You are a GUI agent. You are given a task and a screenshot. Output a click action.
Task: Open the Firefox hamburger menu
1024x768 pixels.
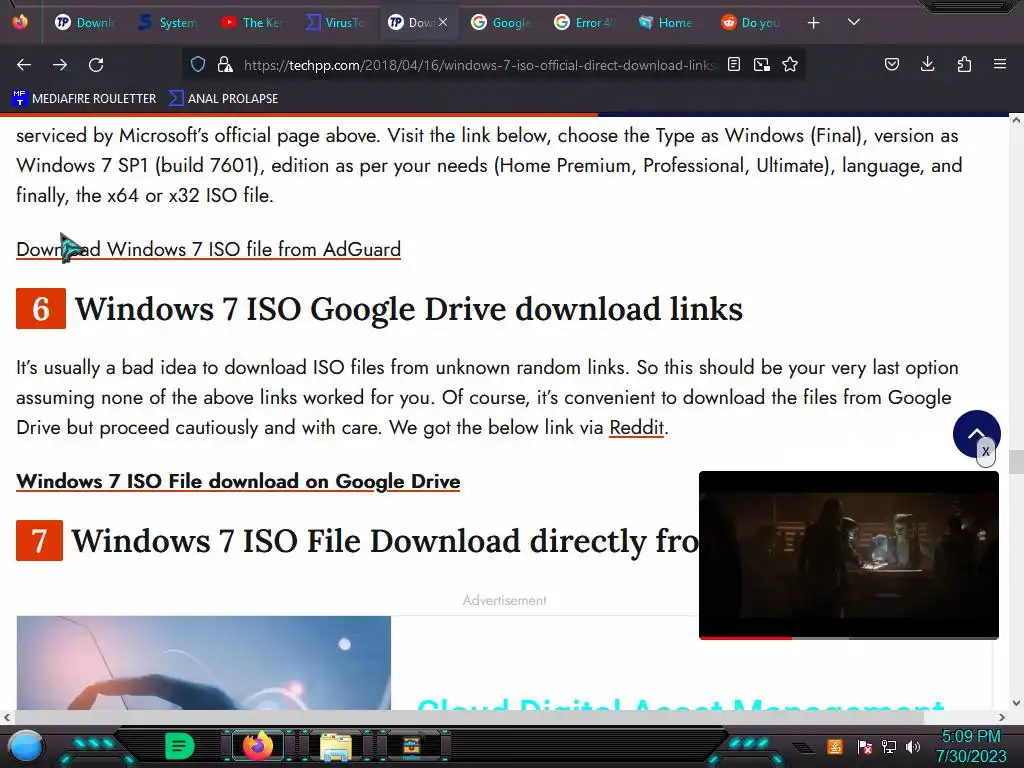pos(1000,64)
